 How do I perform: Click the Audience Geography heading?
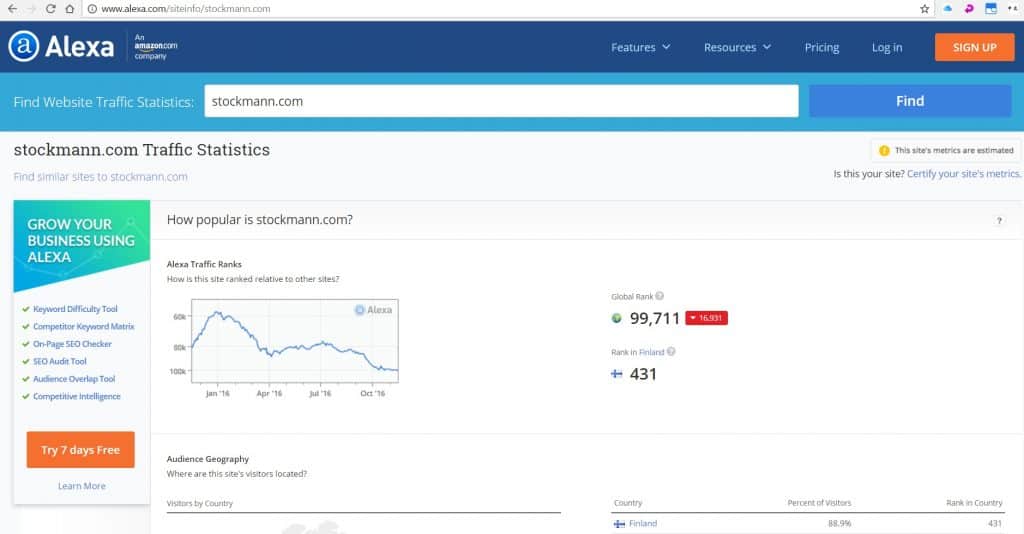(208, 459)
